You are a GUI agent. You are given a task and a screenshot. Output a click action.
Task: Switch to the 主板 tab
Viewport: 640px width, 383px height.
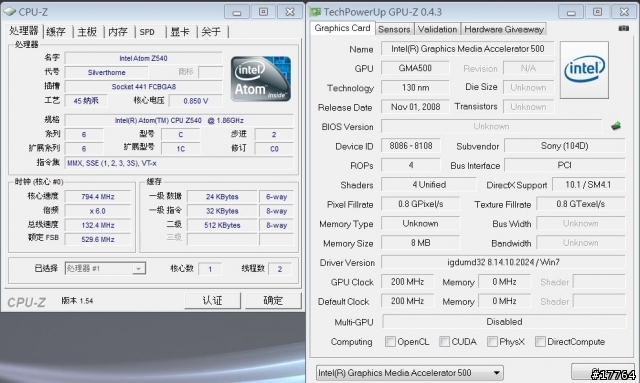pos(87,31)
